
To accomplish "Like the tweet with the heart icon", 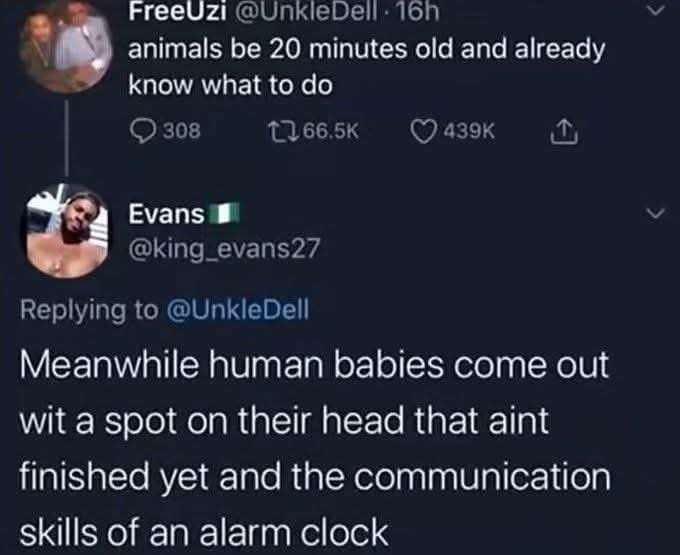I will (x=423, y=132).
